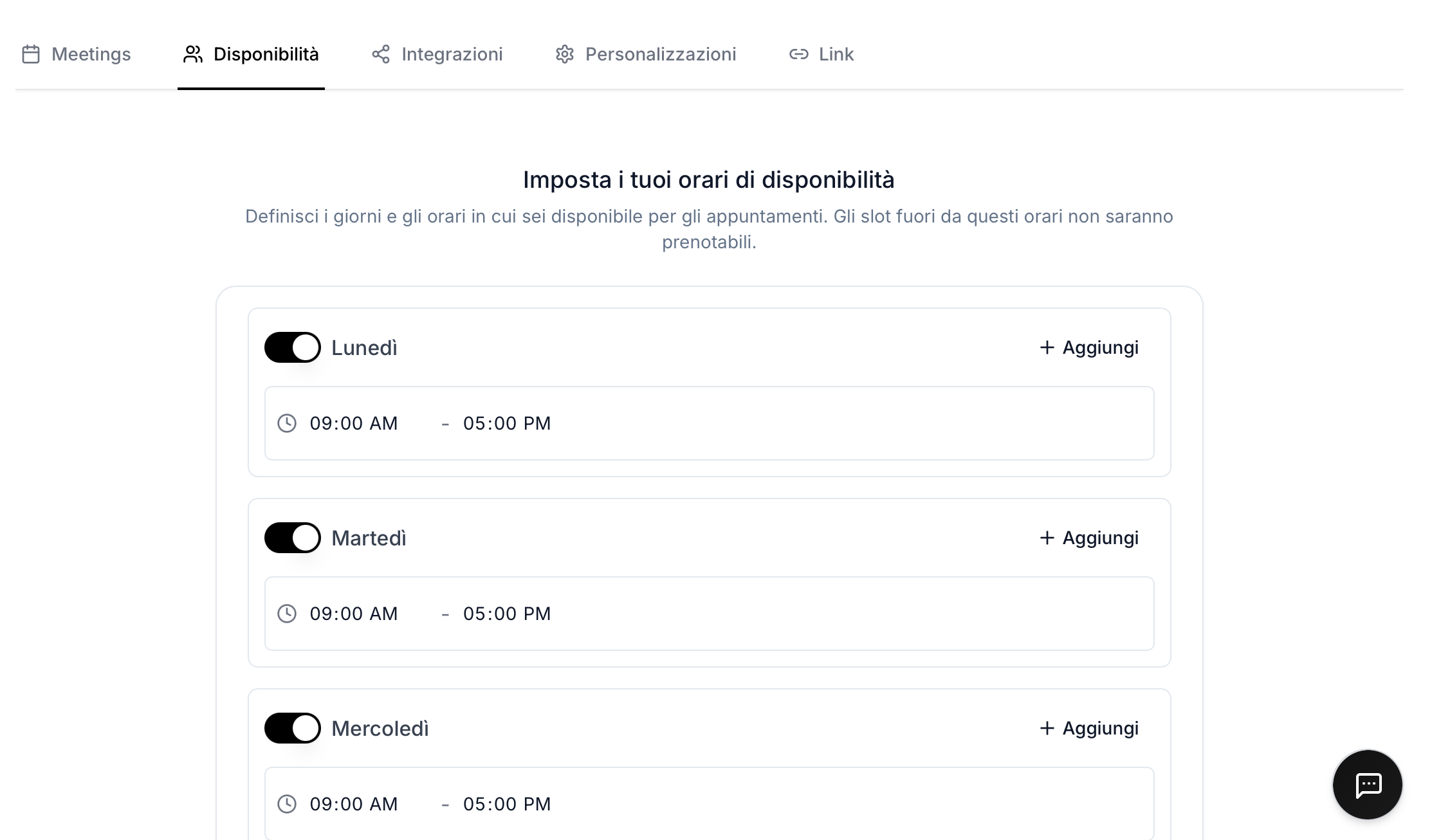Image resolution: width=1432 pixels, height=840 pixels.
Task: Click the clock icon in the Martedì row
Action: pos(288,614)
